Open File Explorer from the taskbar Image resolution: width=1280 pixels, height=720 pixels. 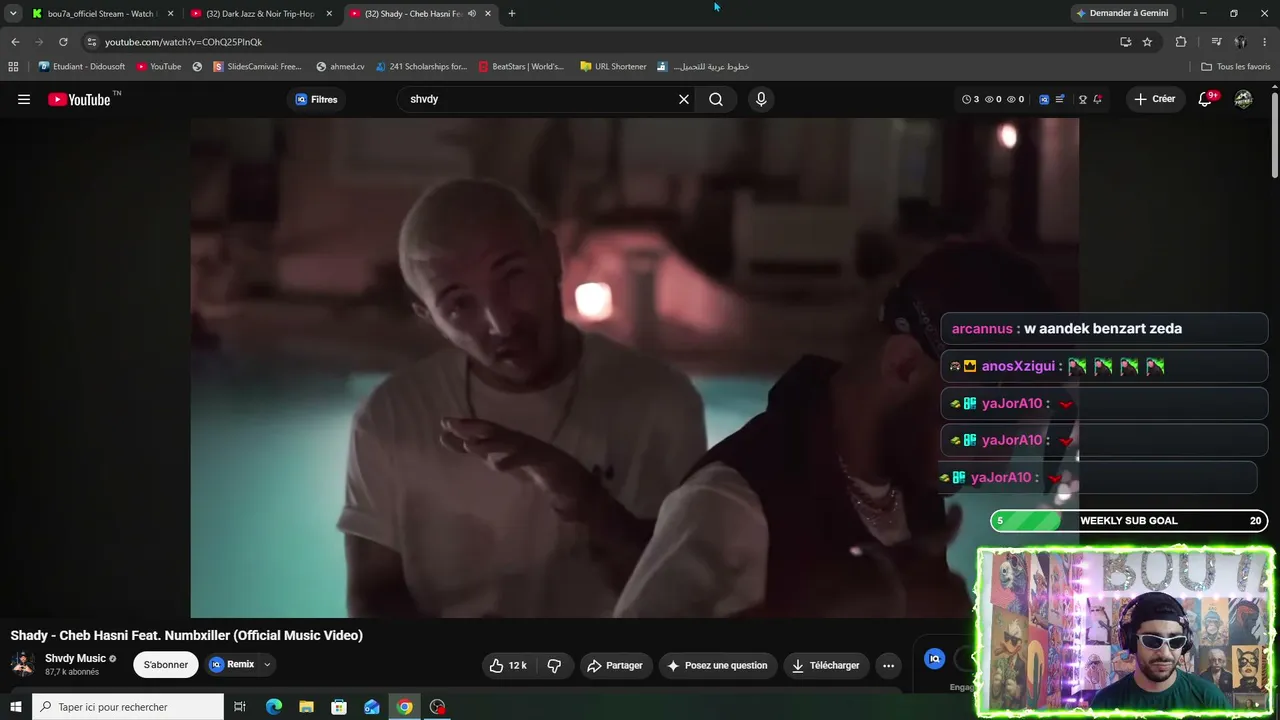[x=306, y=707]
